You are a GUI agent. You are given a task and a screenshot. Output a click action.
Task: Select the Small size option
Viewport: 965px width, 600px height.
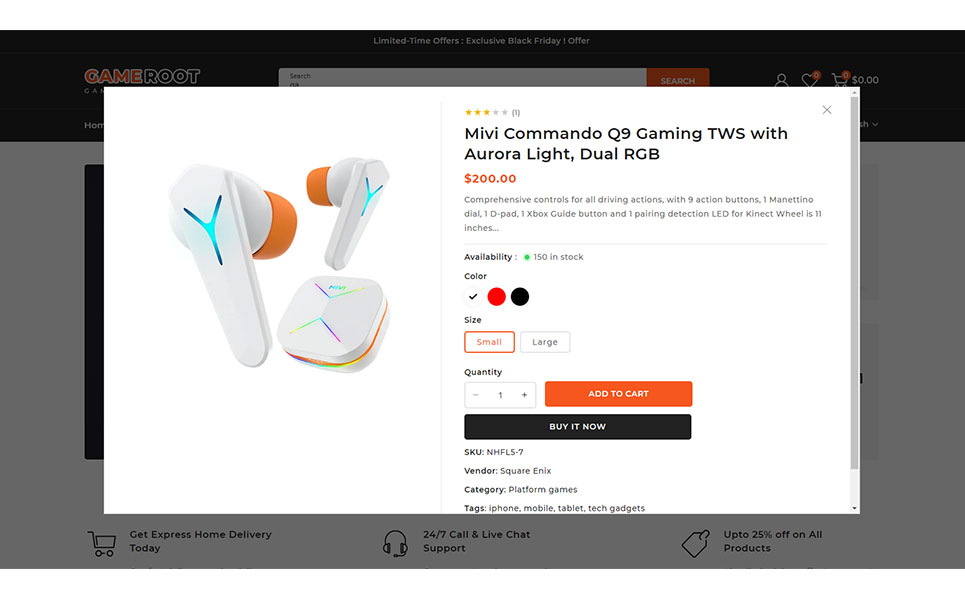click(489, 342)
